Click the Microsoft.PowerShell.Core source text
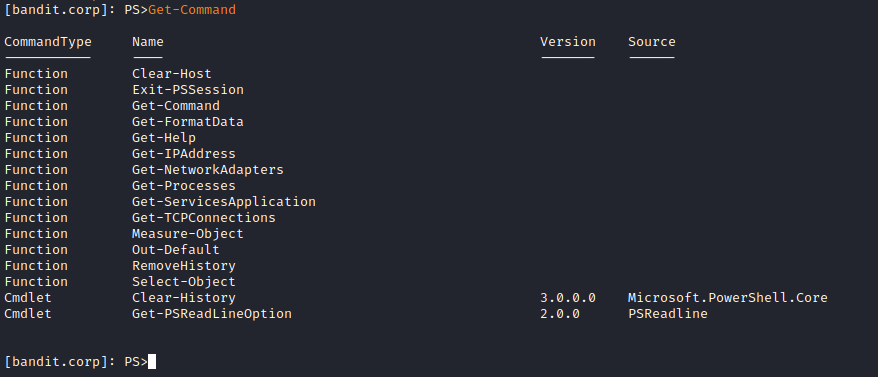878x377 pixels. [727, 297]
